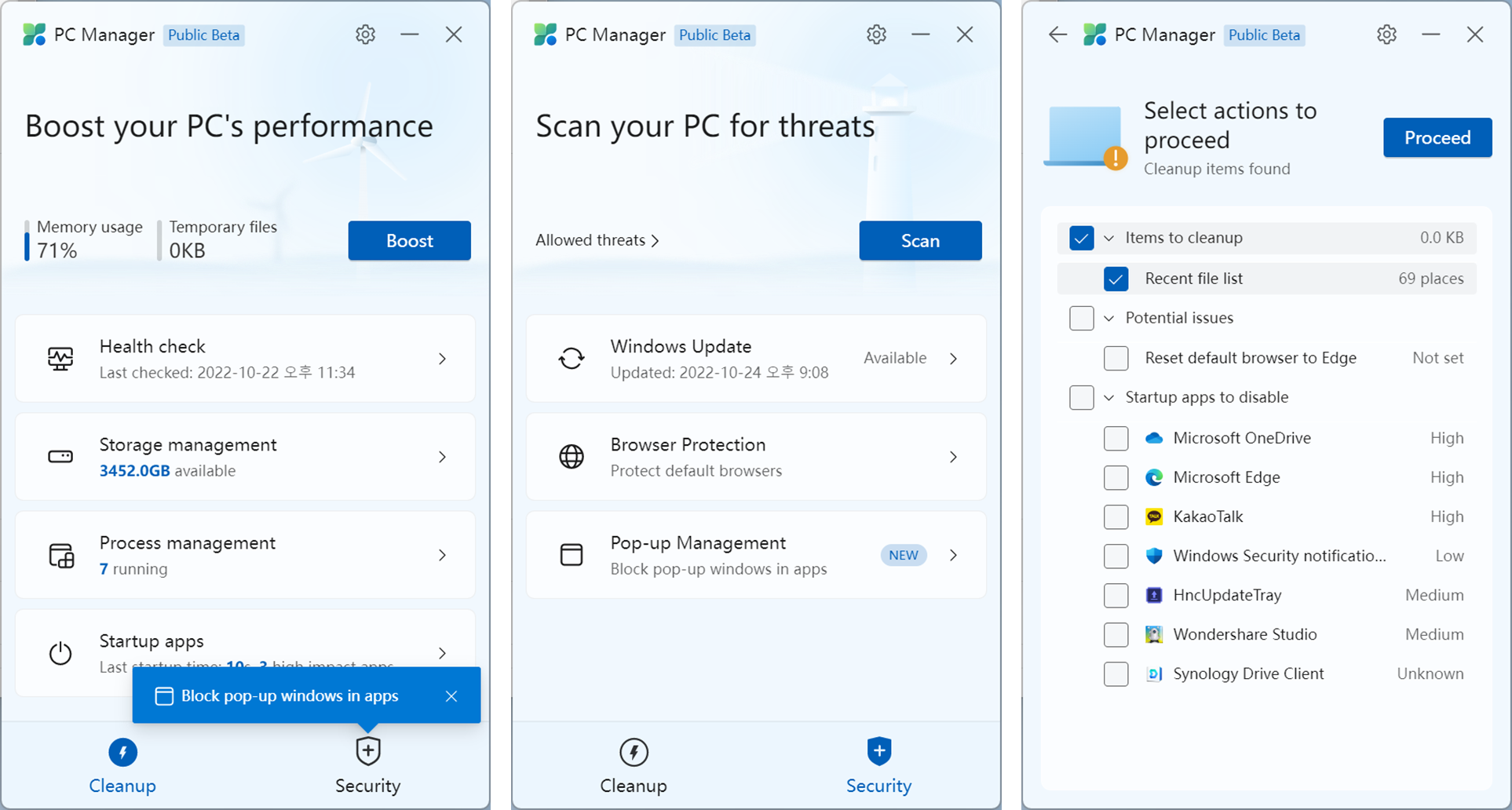Collapse the Items to cleanup section
The width and height of the screenshot is (1512, 810).
click(x=1109, y=238)
